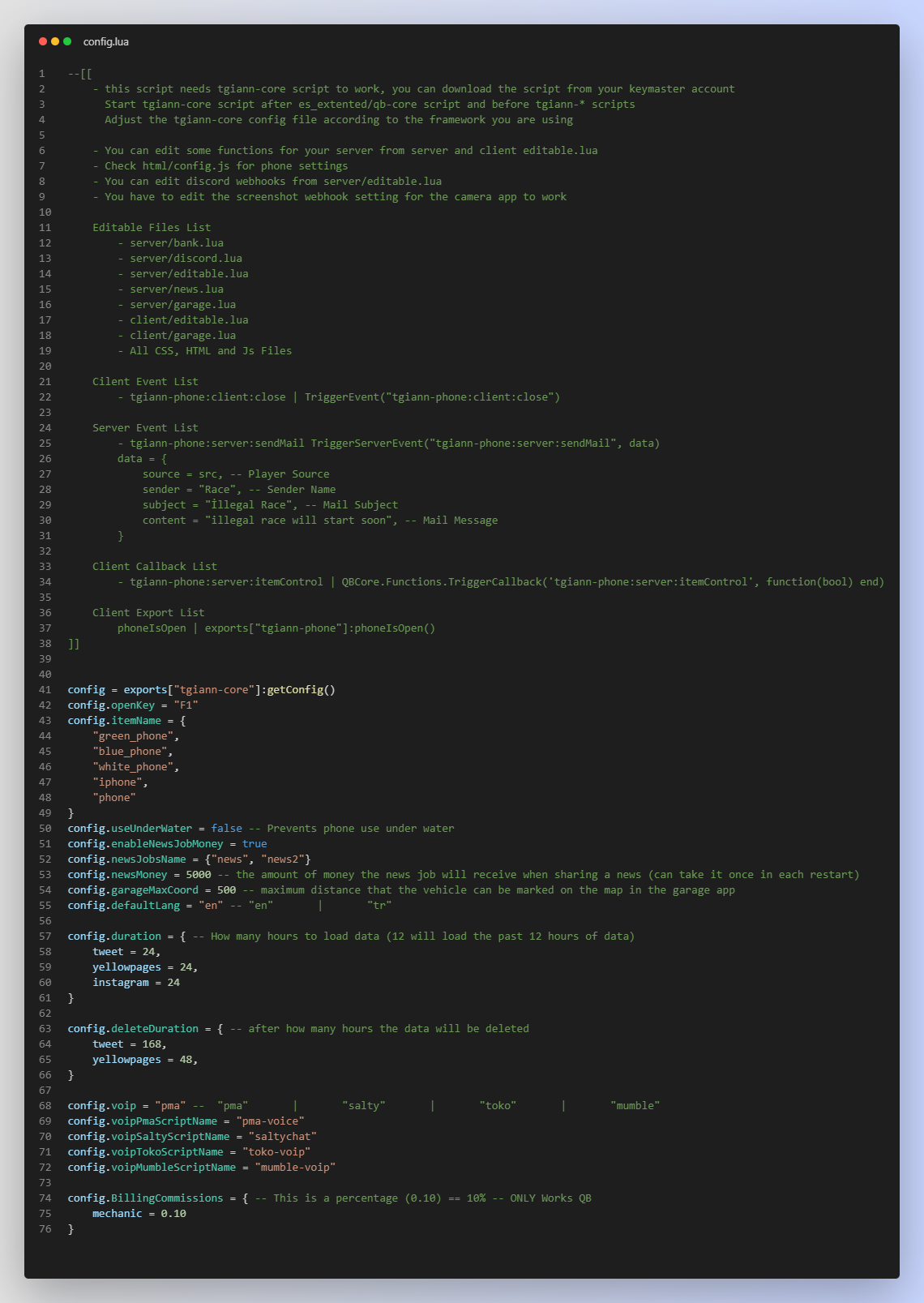Click the true value of enableNewsJobMoney
Image resolution: width=924 pixels, height=1303 pixels.
tap(255, 844)
